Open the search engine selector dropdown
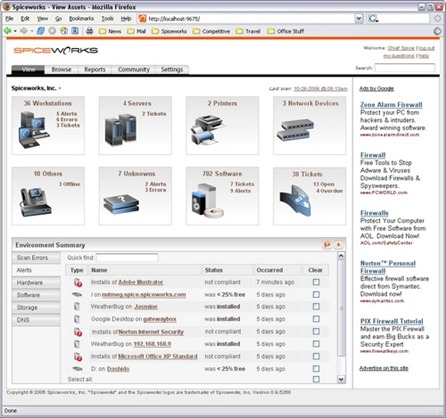This screenshot has height=418, width=446. (373, 19)
